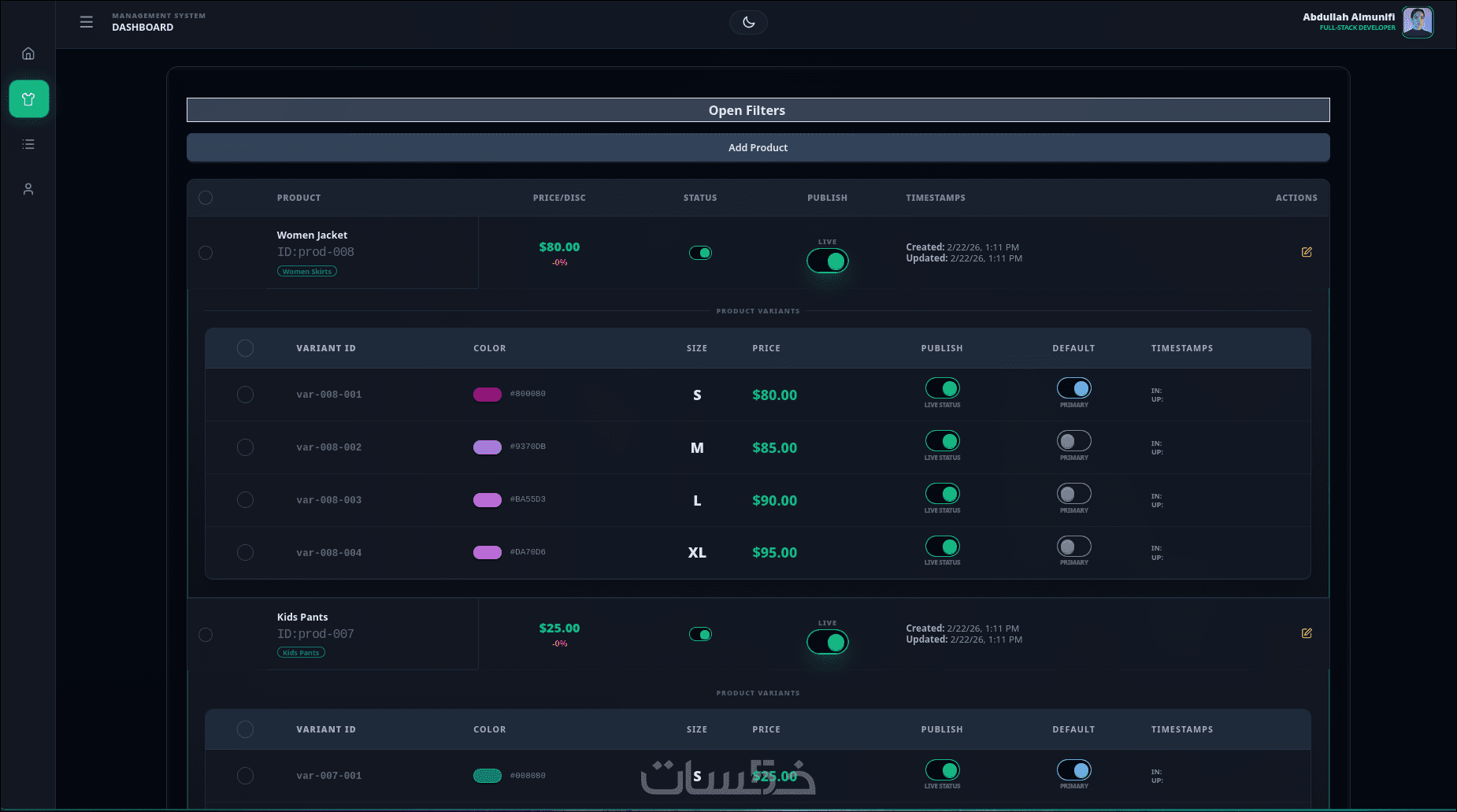Select variant var-008-001 checkbox
Screen dimensions: 1457x812
coord(245,395)
